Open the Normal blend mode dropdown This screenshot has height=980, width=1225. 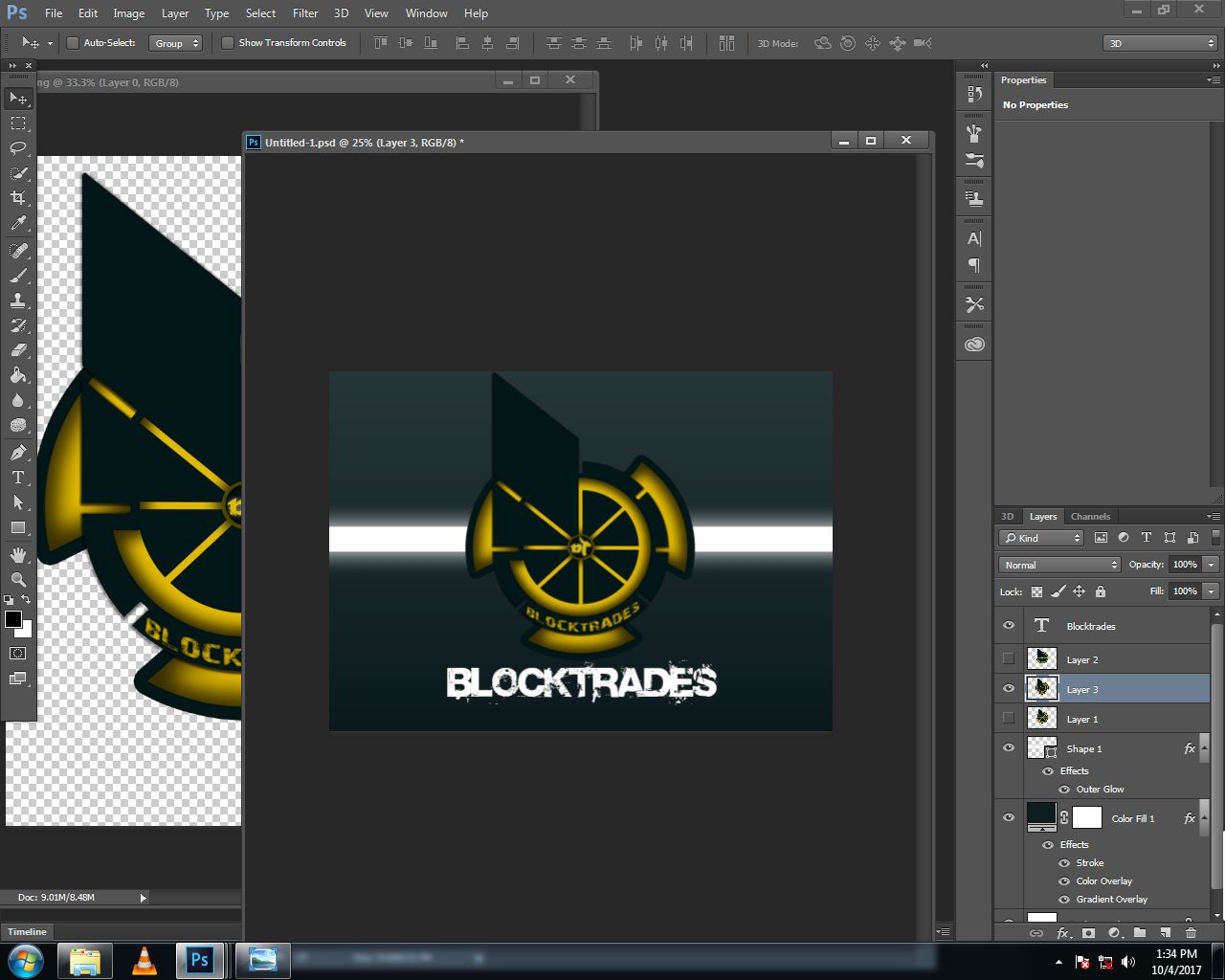click(x=1058, y=565)
